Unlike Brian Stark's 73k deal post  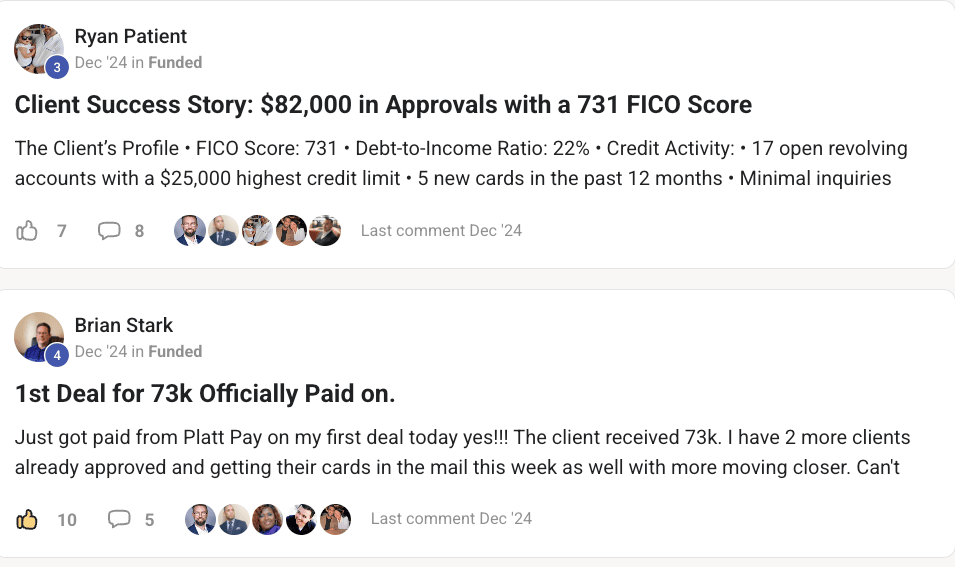pyautogui.click(x=27, y=519)
